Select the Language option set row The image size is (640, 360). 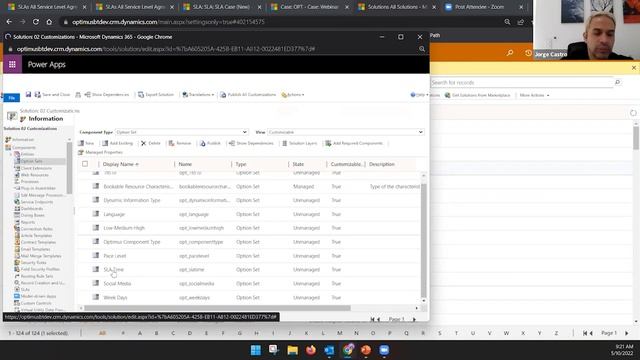249,214
